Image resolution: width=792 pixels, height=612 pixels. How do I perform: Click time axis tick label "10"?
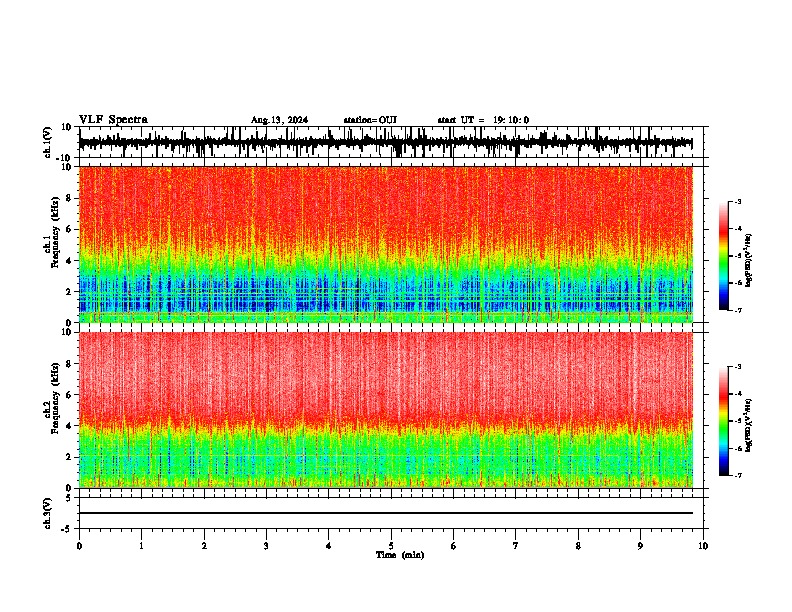click(x=703, y=546)
